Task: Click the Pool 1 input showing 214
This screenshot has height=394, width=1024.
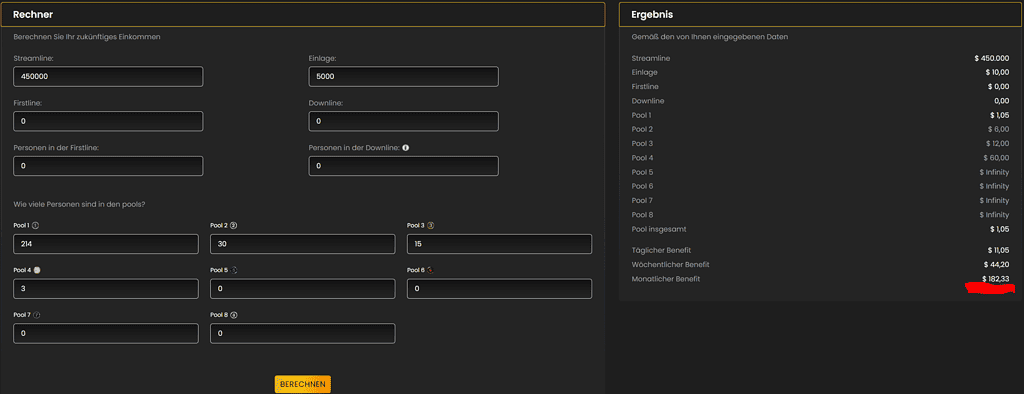Action: click(x=106, y=244)
